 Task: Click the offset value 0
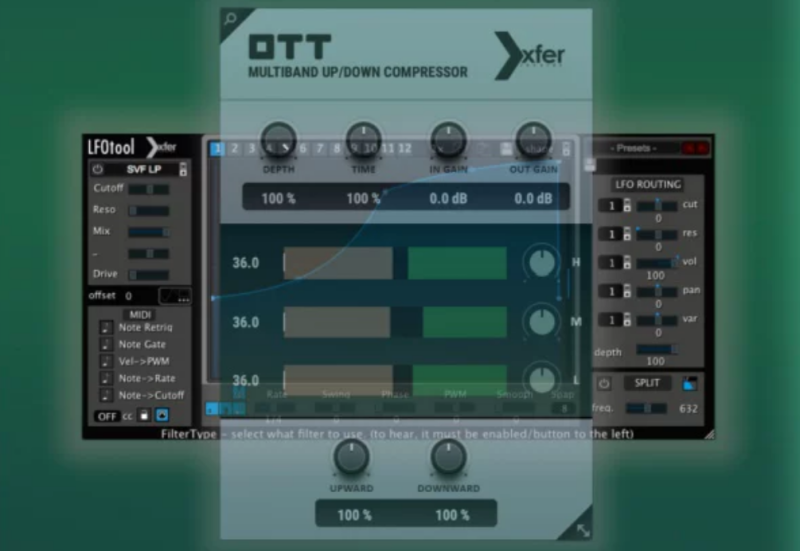click(x=129, y=296)
